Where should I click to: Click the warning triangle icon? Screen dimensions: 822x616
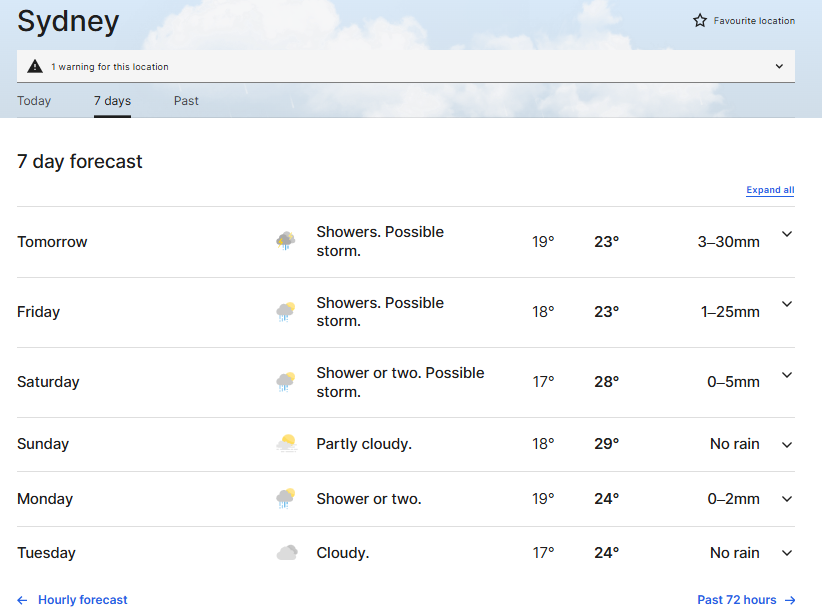click(x=35, y=67)
